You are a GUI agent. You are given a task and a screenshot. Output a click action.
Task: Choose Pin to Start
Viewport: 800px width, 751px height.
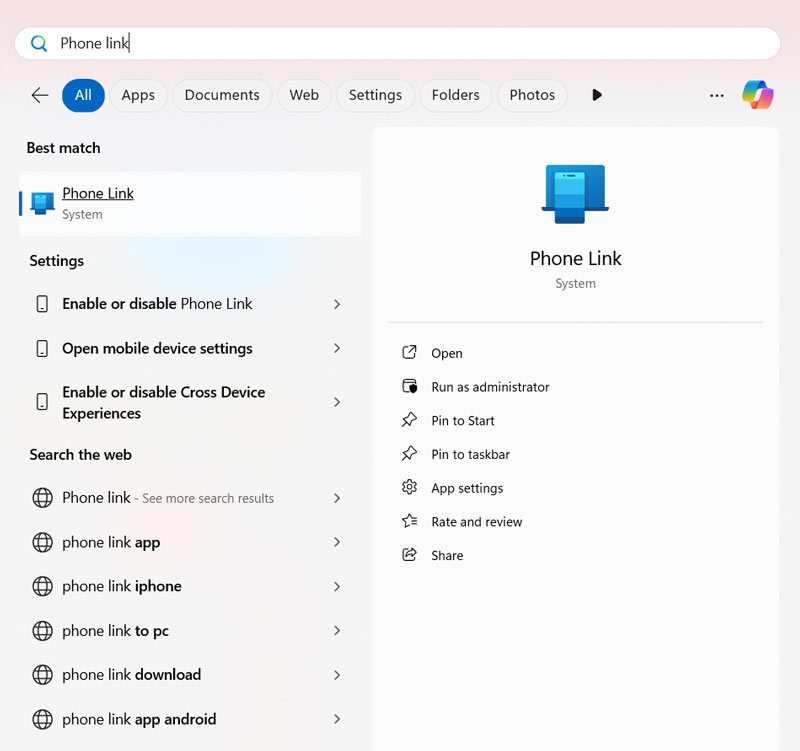463,420
